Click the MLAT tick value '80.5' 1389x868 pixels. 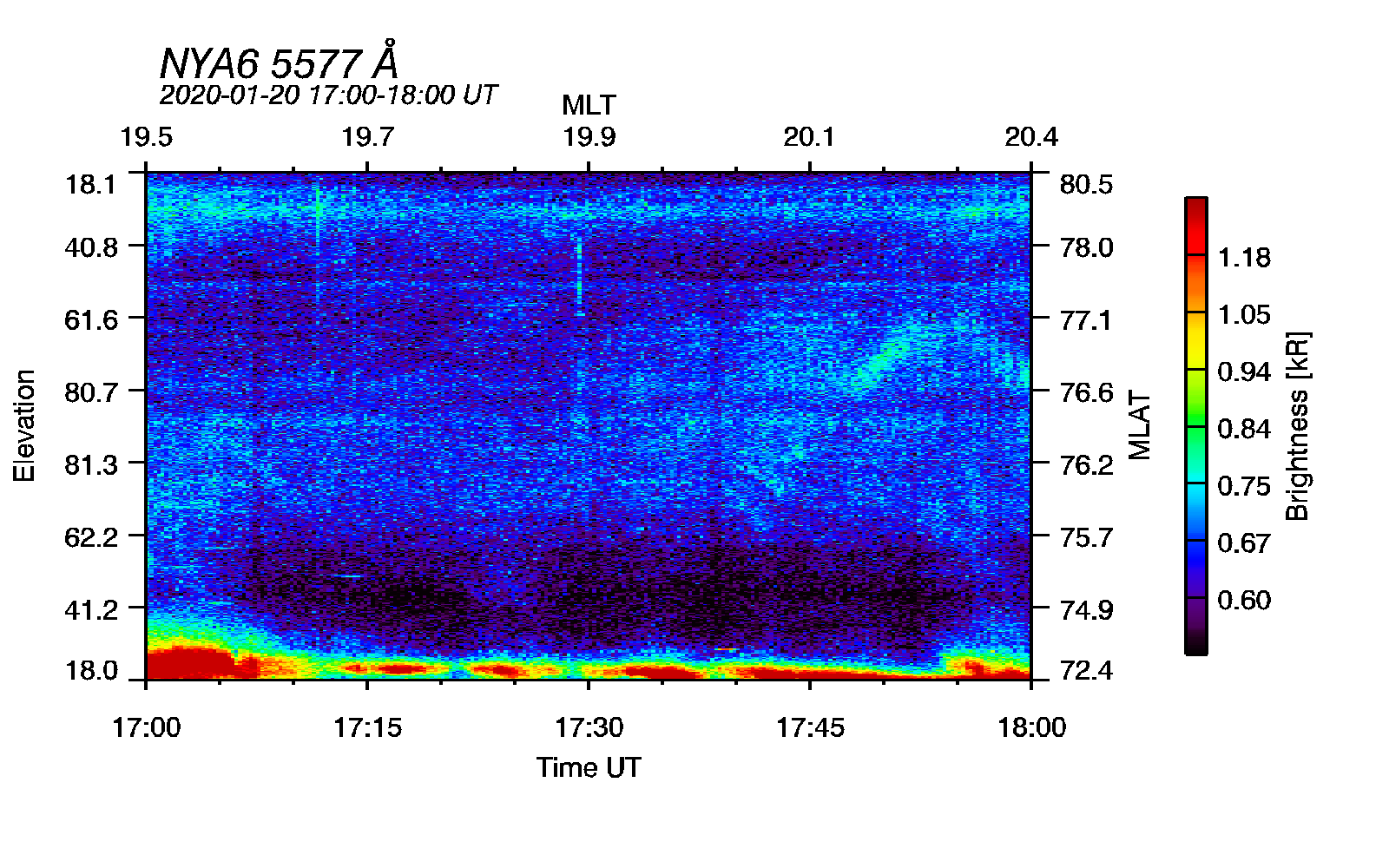[x=1086, y=184]
